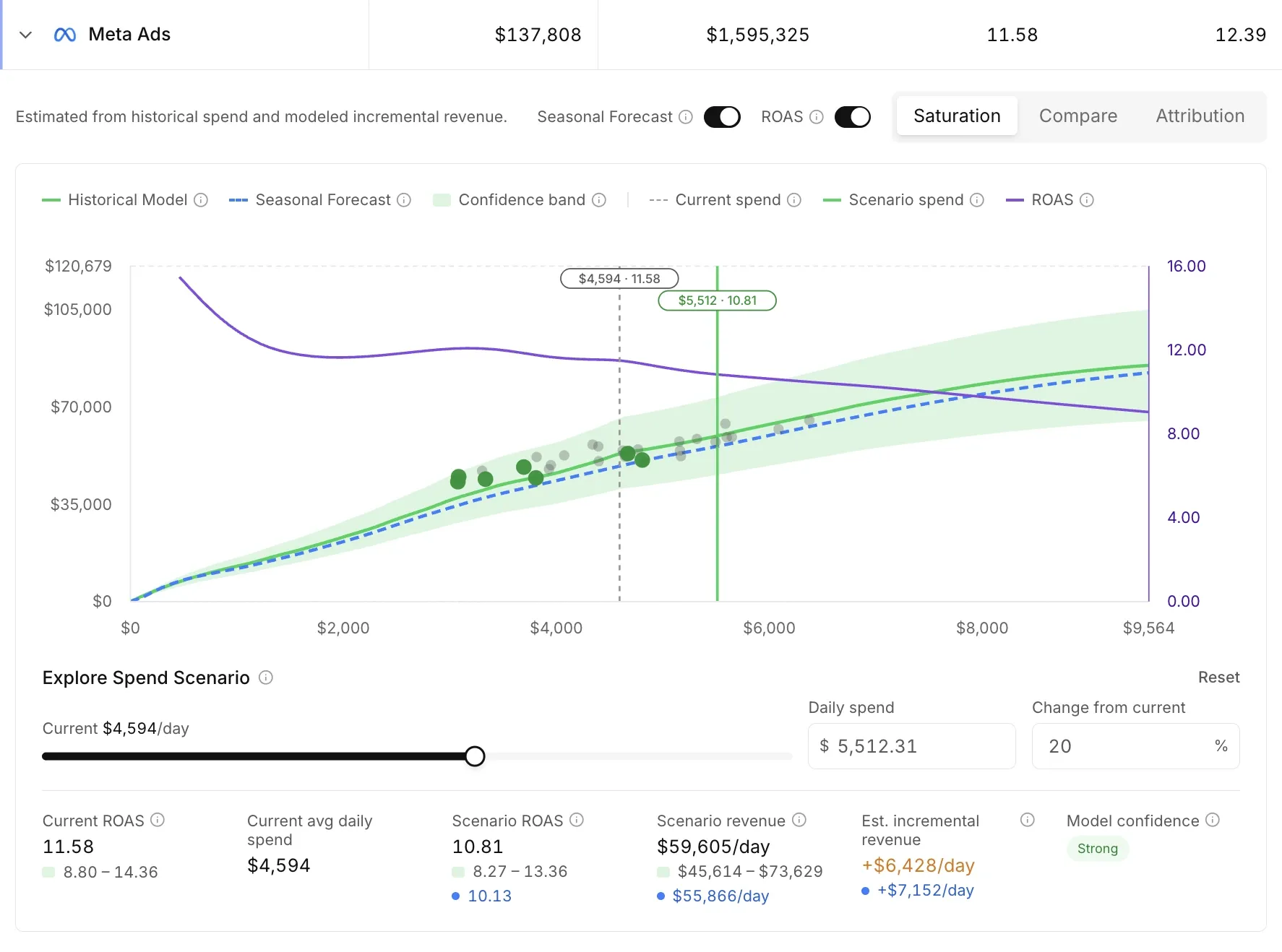Open Model confidence info icon
The image size is (1282, 952).
point(1213,820)
